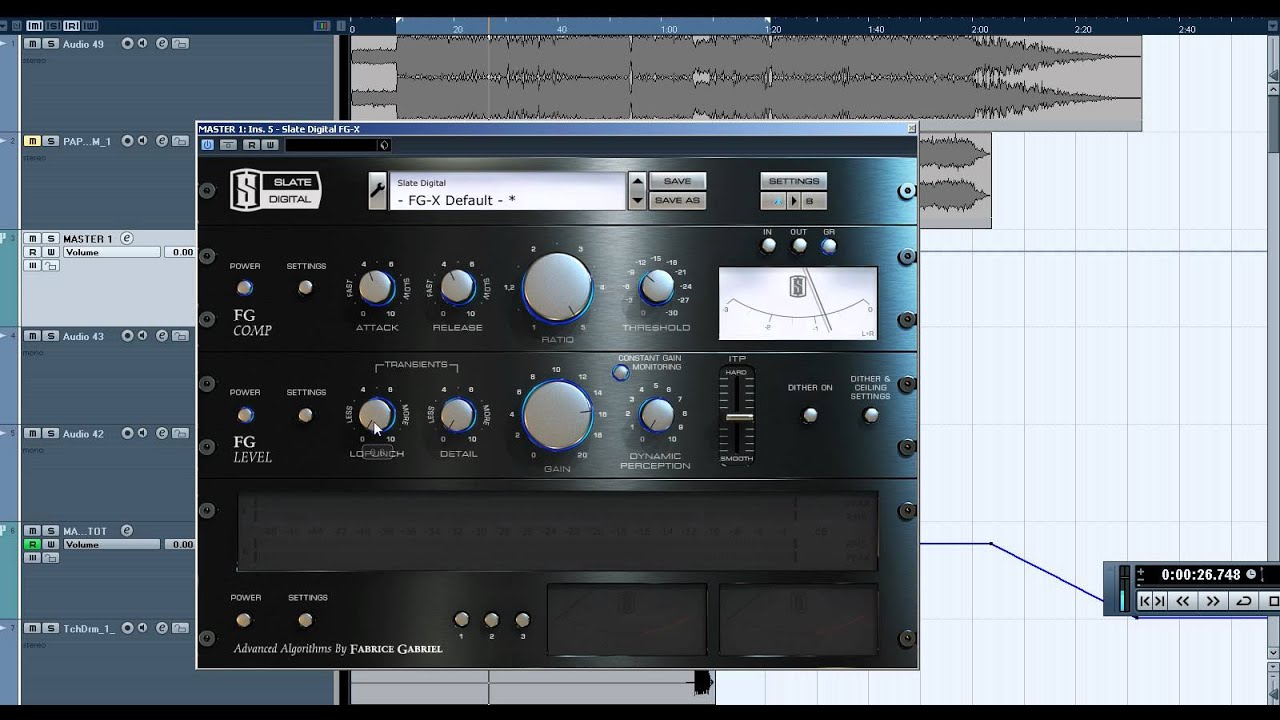1280x720 pixels.
Task: Enable Write automation in the plugin header
Action: pyautogui.click(x=270, y=145)
